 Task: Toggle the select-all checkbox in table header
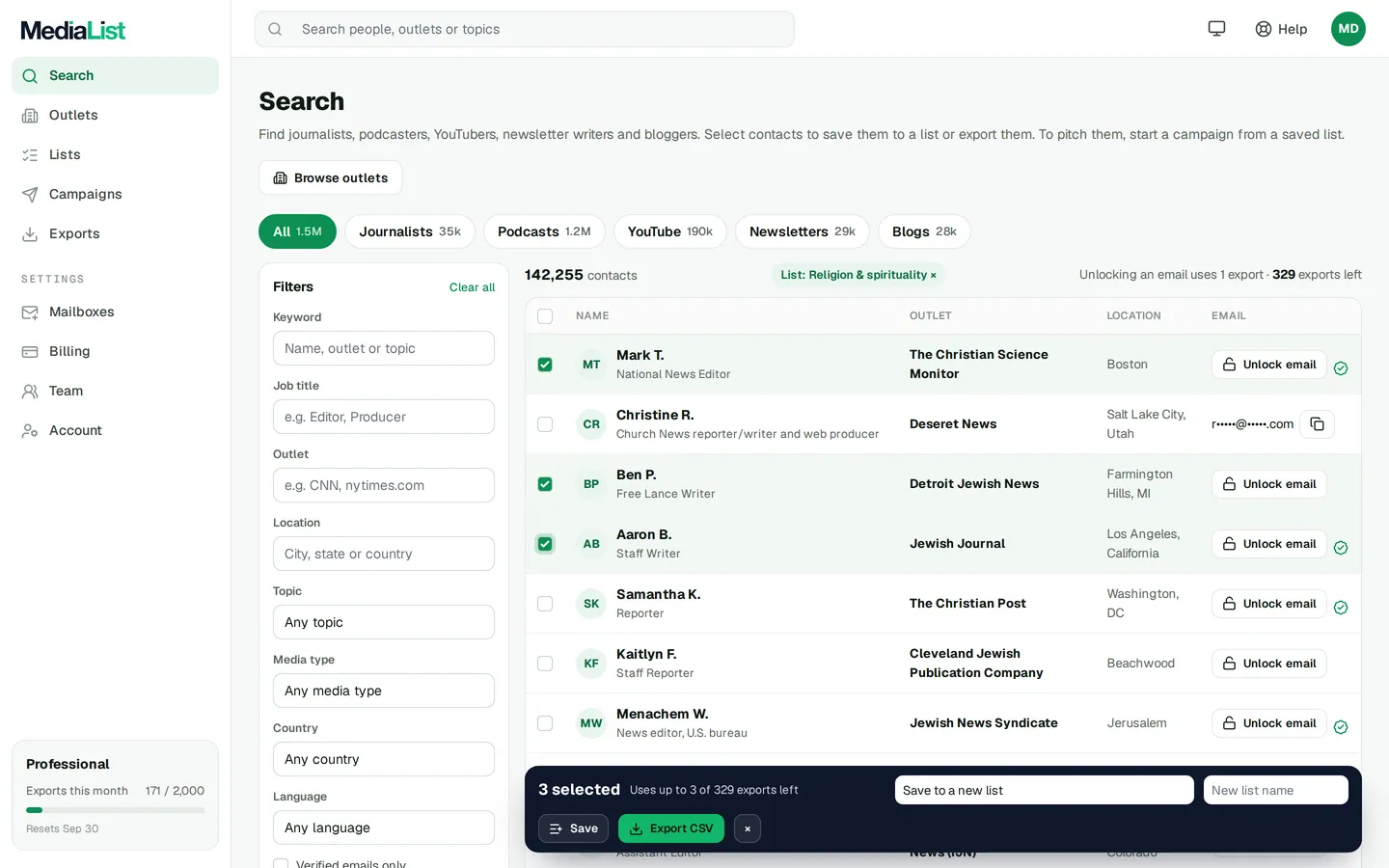545,316
